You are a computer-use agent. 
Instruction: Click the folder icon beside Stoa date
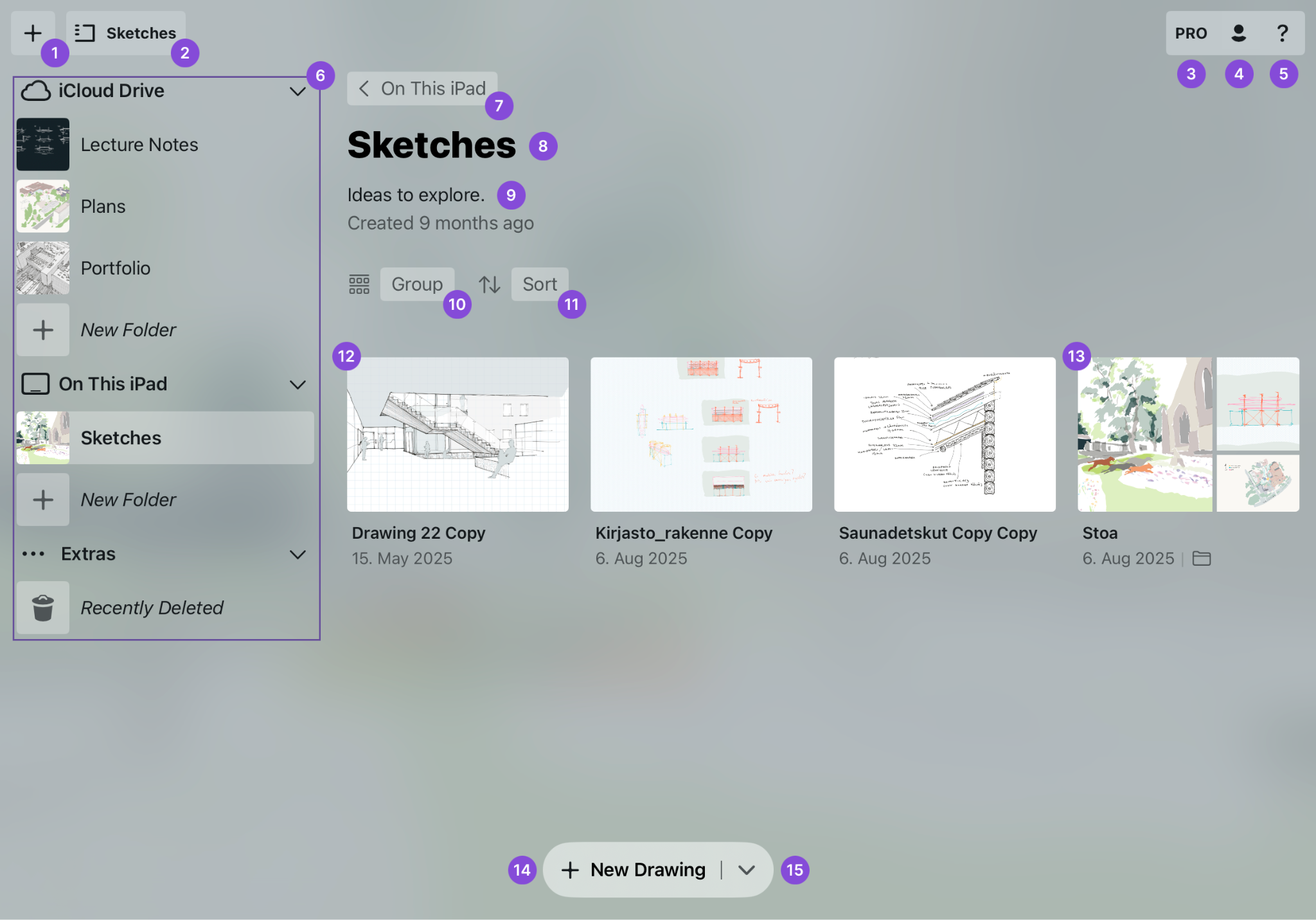(x=1202, y=559)
